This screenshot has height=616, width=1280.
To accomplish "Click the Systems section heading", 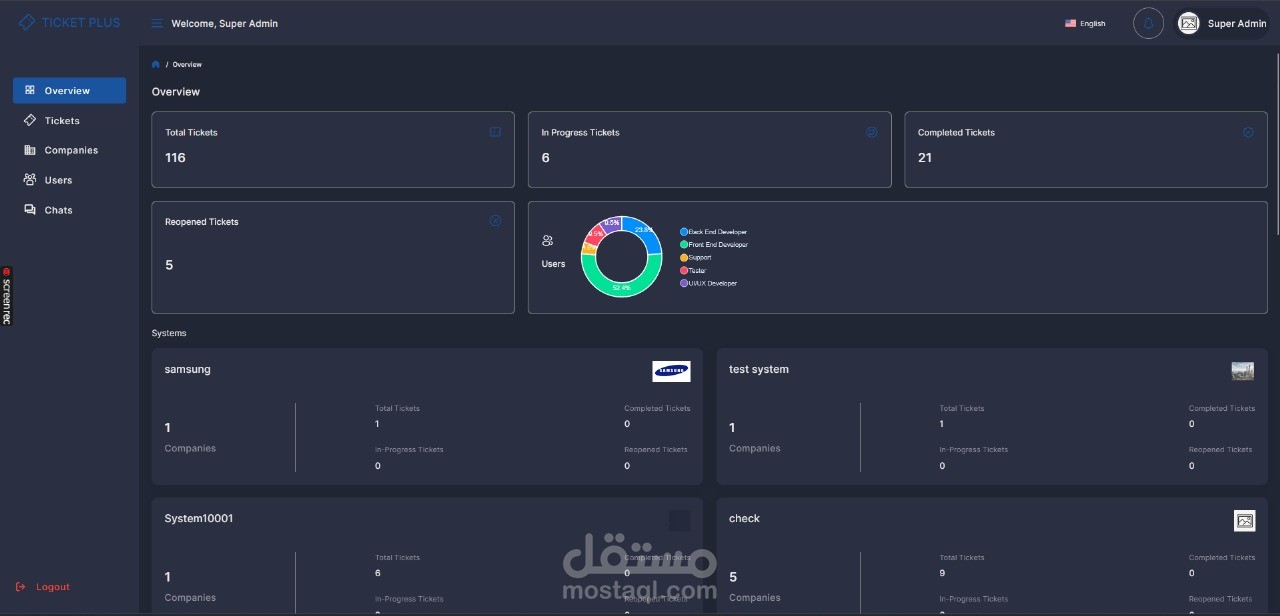I will pyautogui.click(x=169, y=333).
